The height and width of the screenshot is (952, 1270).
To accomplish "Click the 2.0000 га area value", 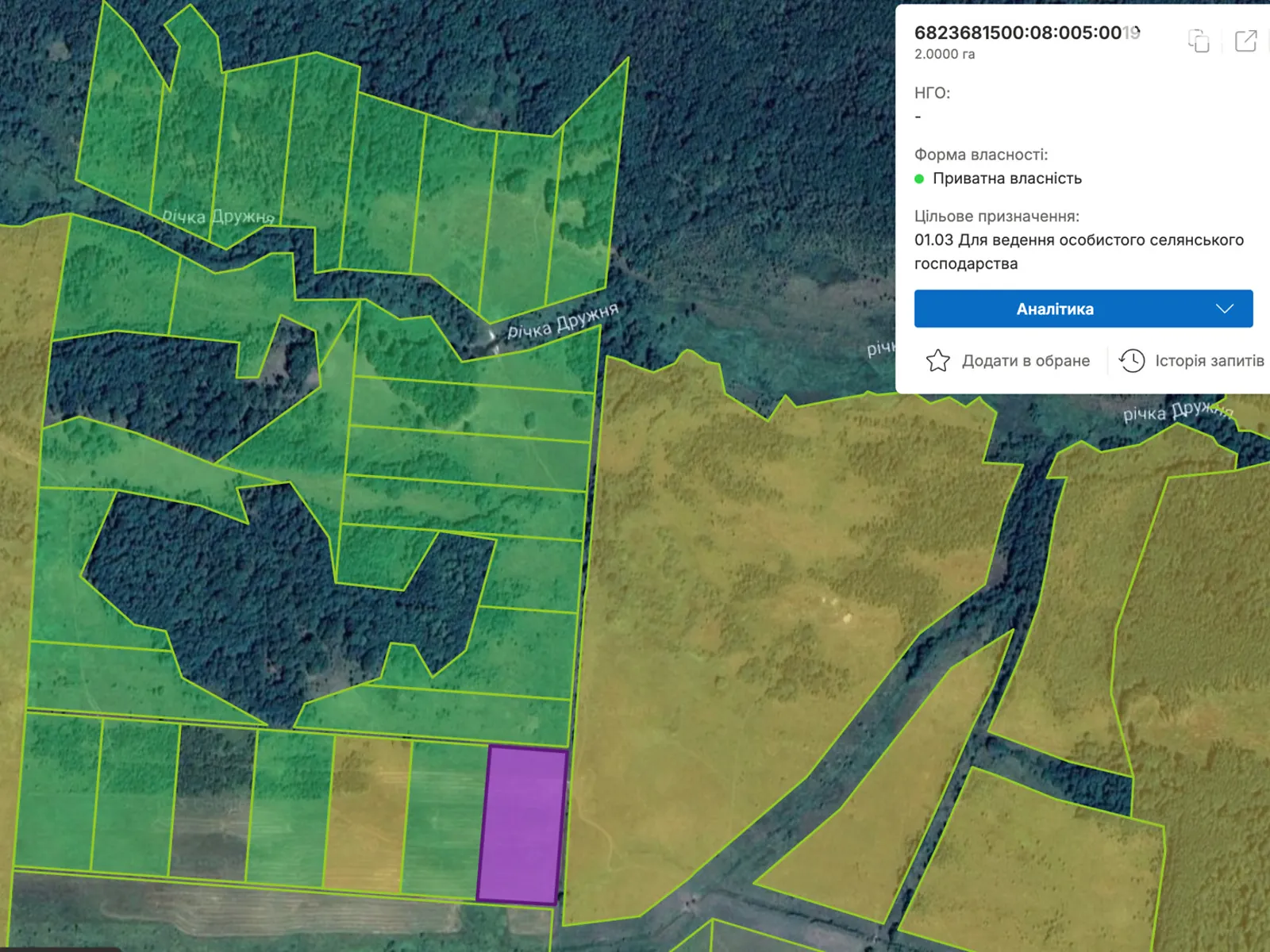I will 945,54.
